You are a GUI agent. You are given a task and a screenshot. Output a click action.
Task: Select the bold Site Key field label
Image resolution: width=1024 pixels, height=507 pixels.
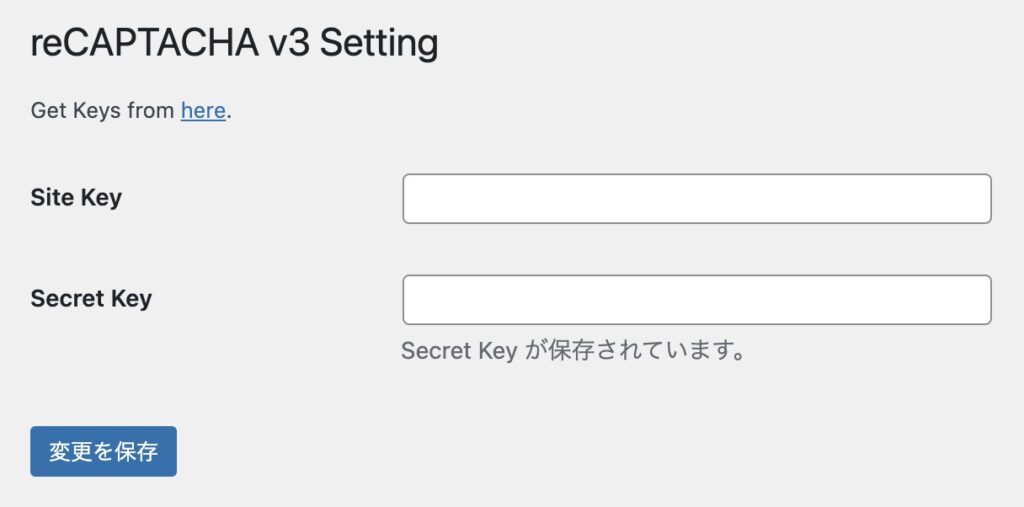pos(76,198)
